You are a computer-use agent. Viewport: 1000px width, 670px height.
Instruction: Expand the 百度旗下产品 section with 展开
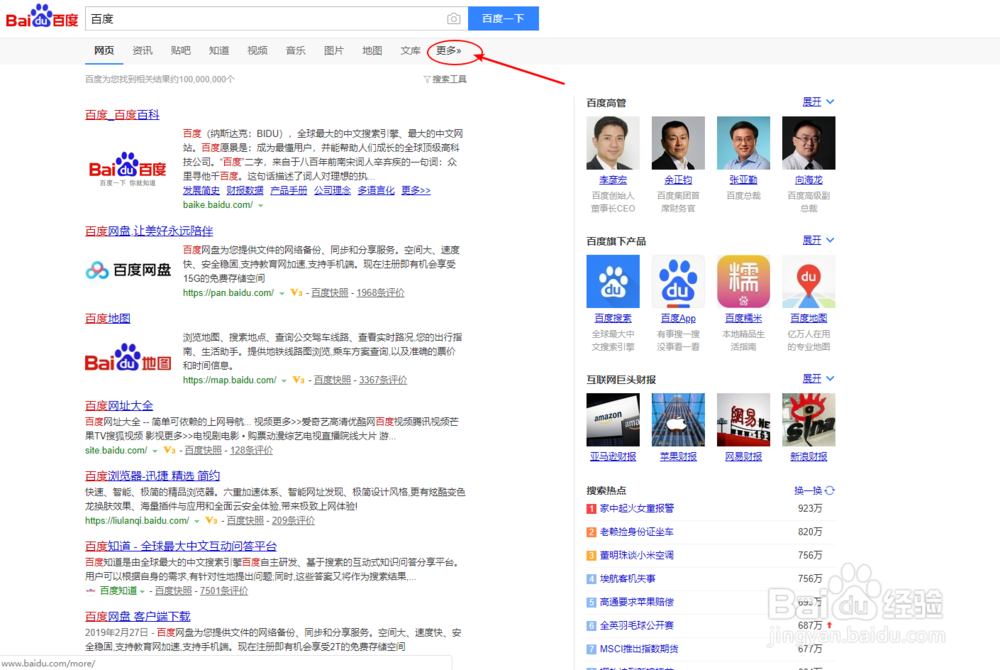[x=818, y=240]
